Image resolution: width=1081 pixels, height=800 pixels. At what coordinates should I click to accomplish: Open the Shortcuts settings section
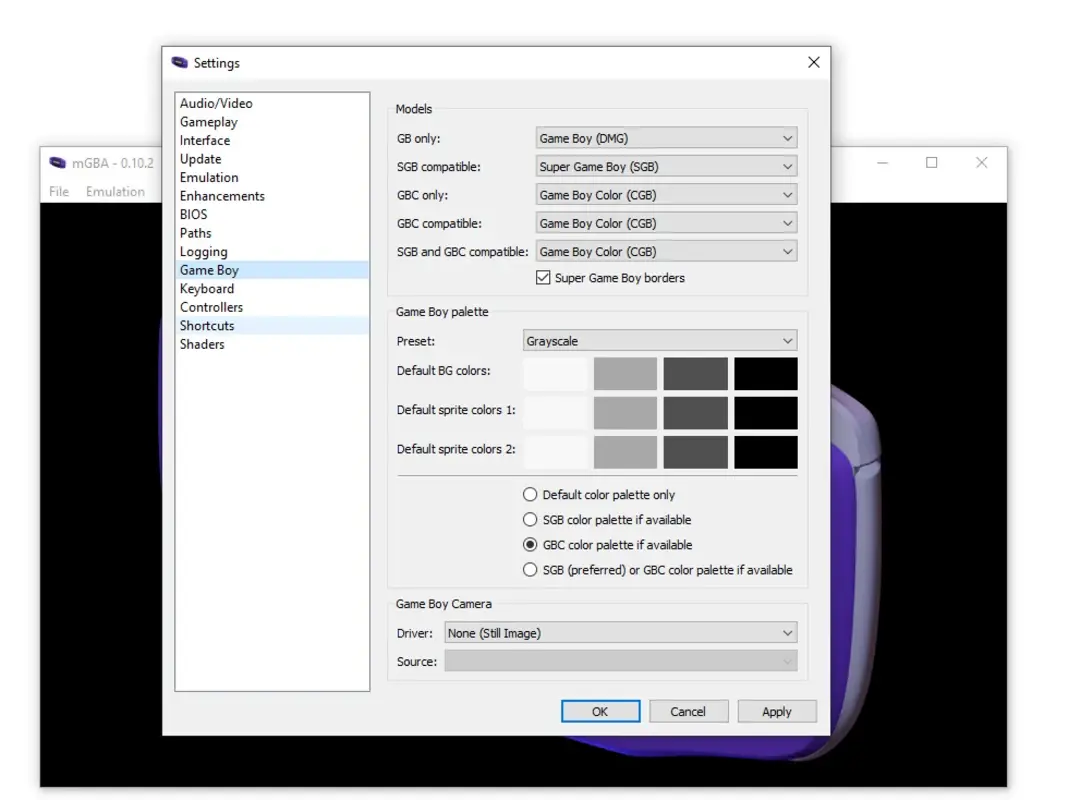pos(207,325)
